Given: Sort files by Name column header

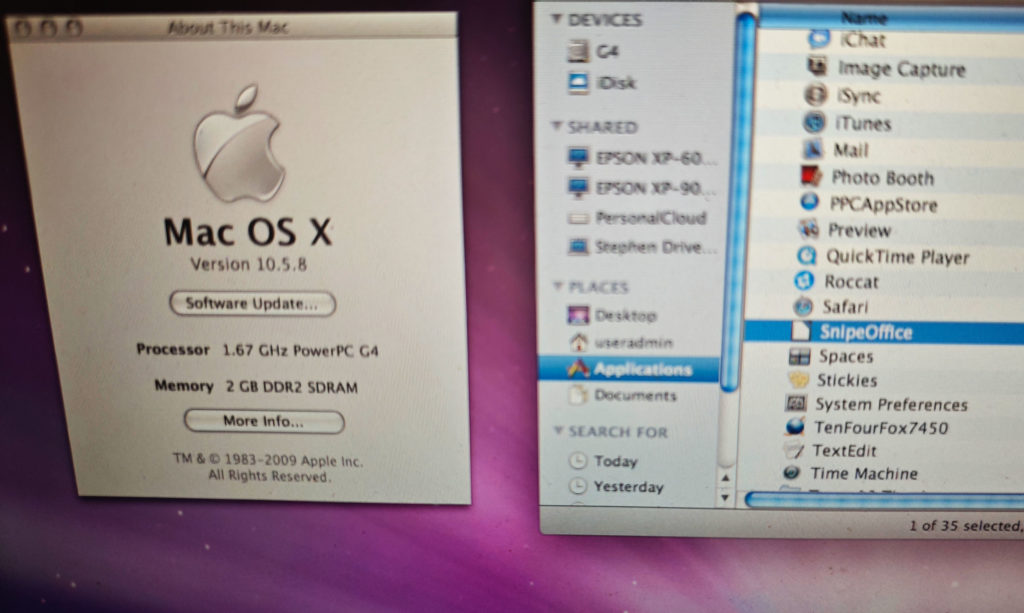Looking at the screenshot, I should [x=866, y=18].
